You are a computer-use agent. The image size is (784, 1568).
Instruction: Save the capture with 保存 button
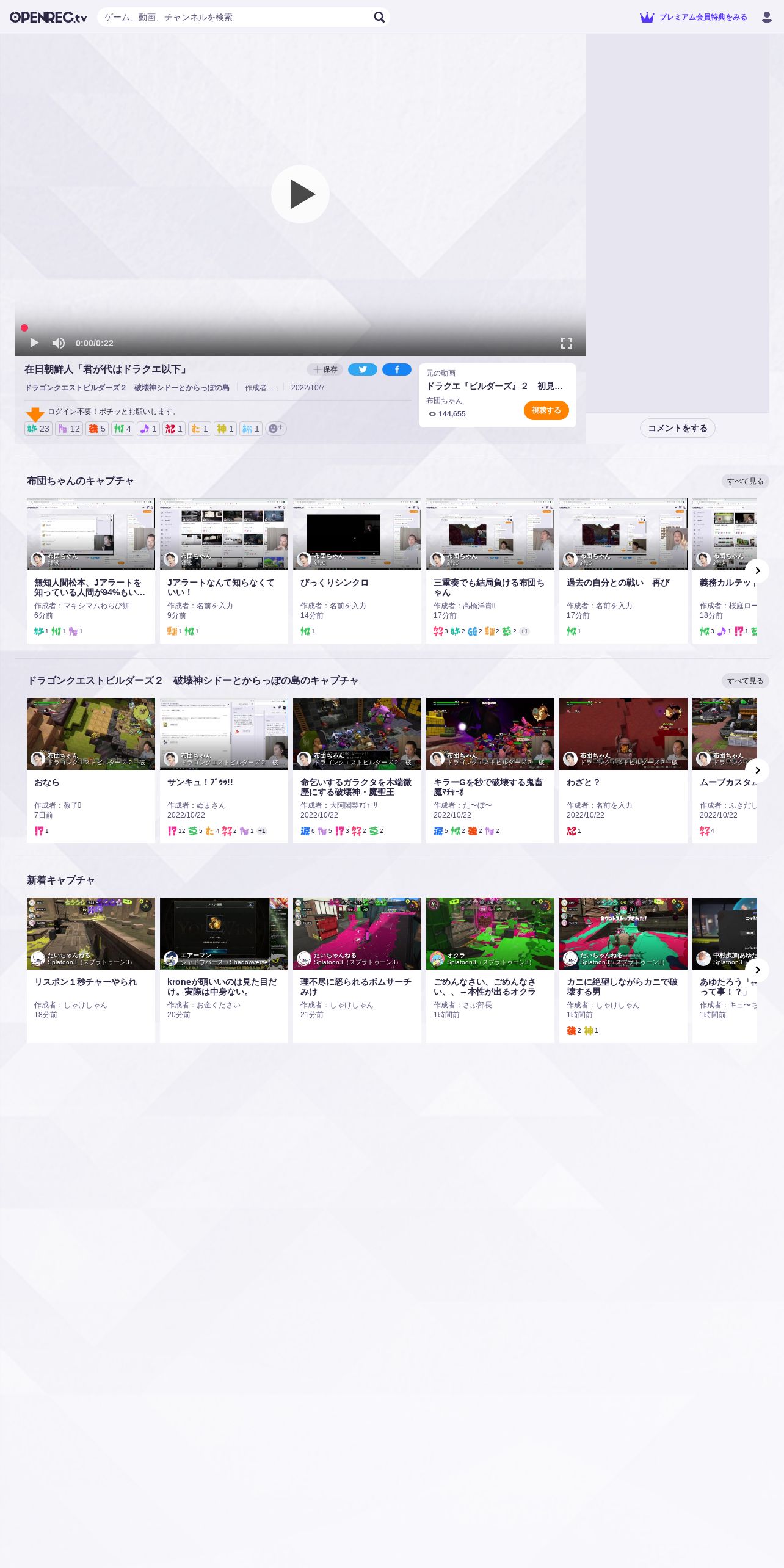(x=325, y=369)
